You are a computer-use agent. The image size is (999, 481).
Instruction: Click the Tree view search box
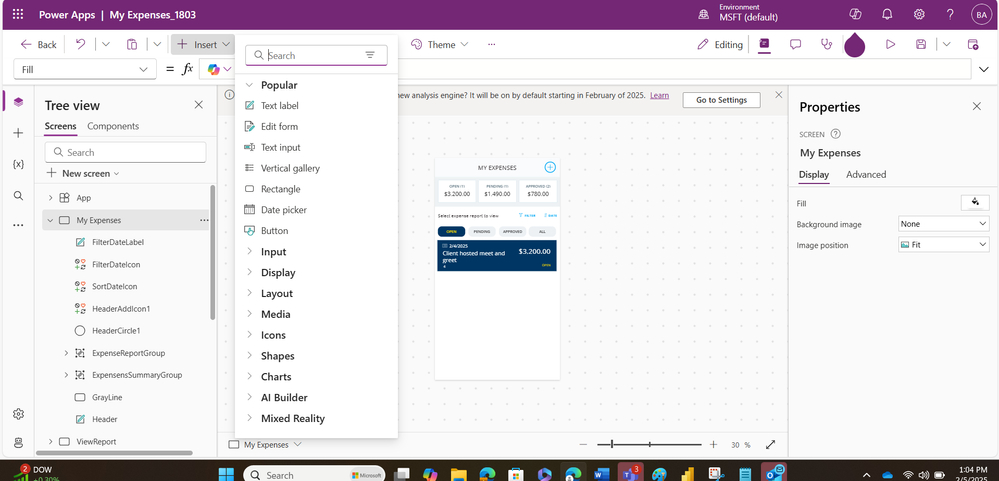[x=126, y=152]
